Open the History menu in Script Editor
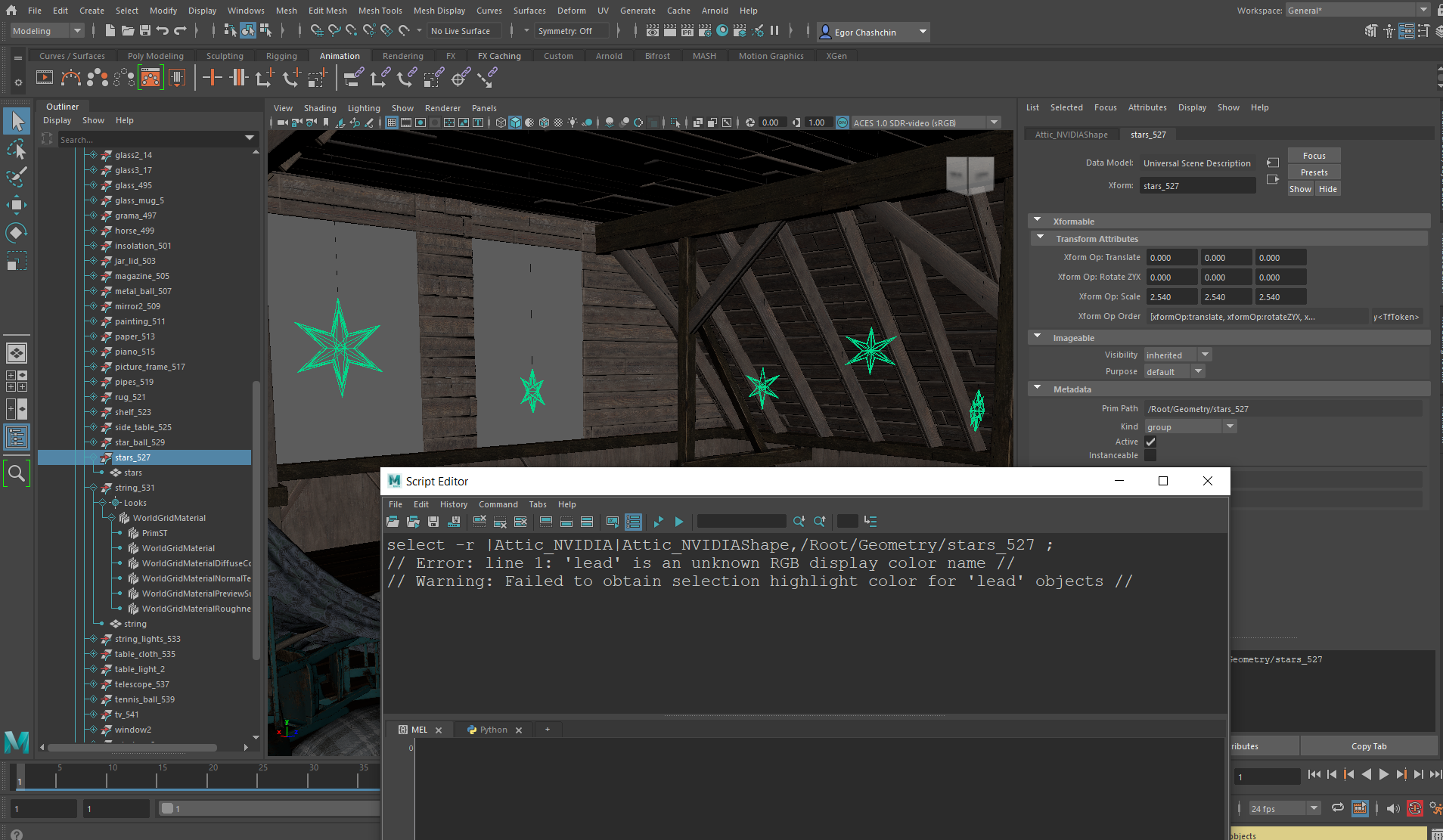This screenshot has height=840, width=1443. pos(454,504)
